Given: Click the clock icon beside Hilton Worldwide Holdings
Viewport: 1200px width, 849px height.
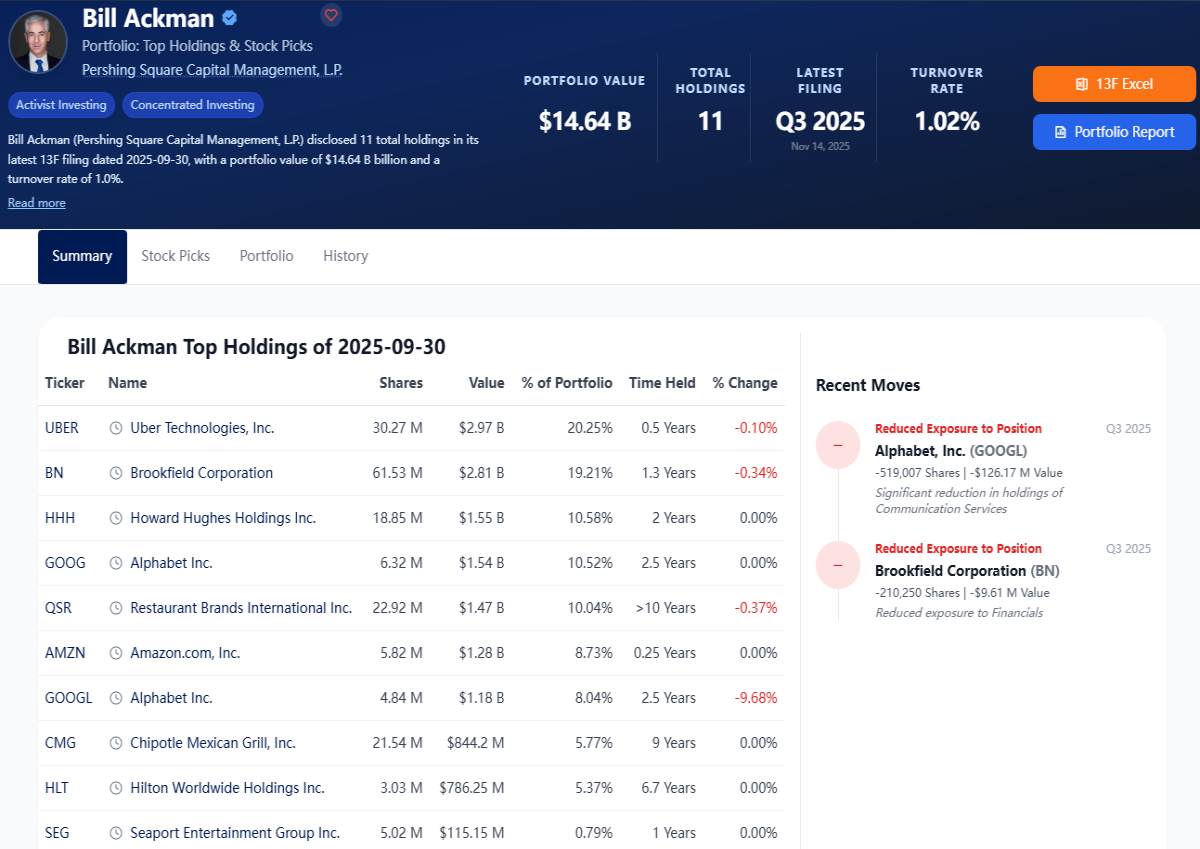Looking at the screenshot, I should (116, 788).
